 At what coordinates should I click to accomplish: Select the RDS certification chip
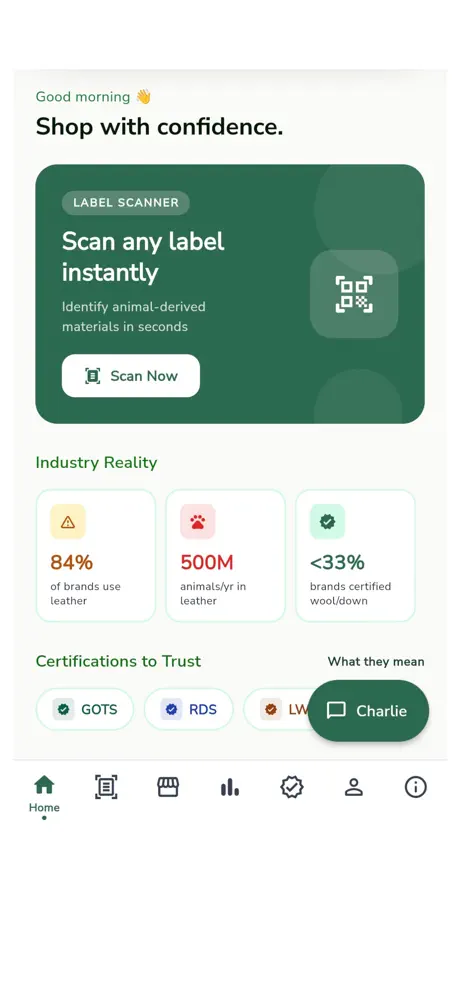click(x=189, y=709)
